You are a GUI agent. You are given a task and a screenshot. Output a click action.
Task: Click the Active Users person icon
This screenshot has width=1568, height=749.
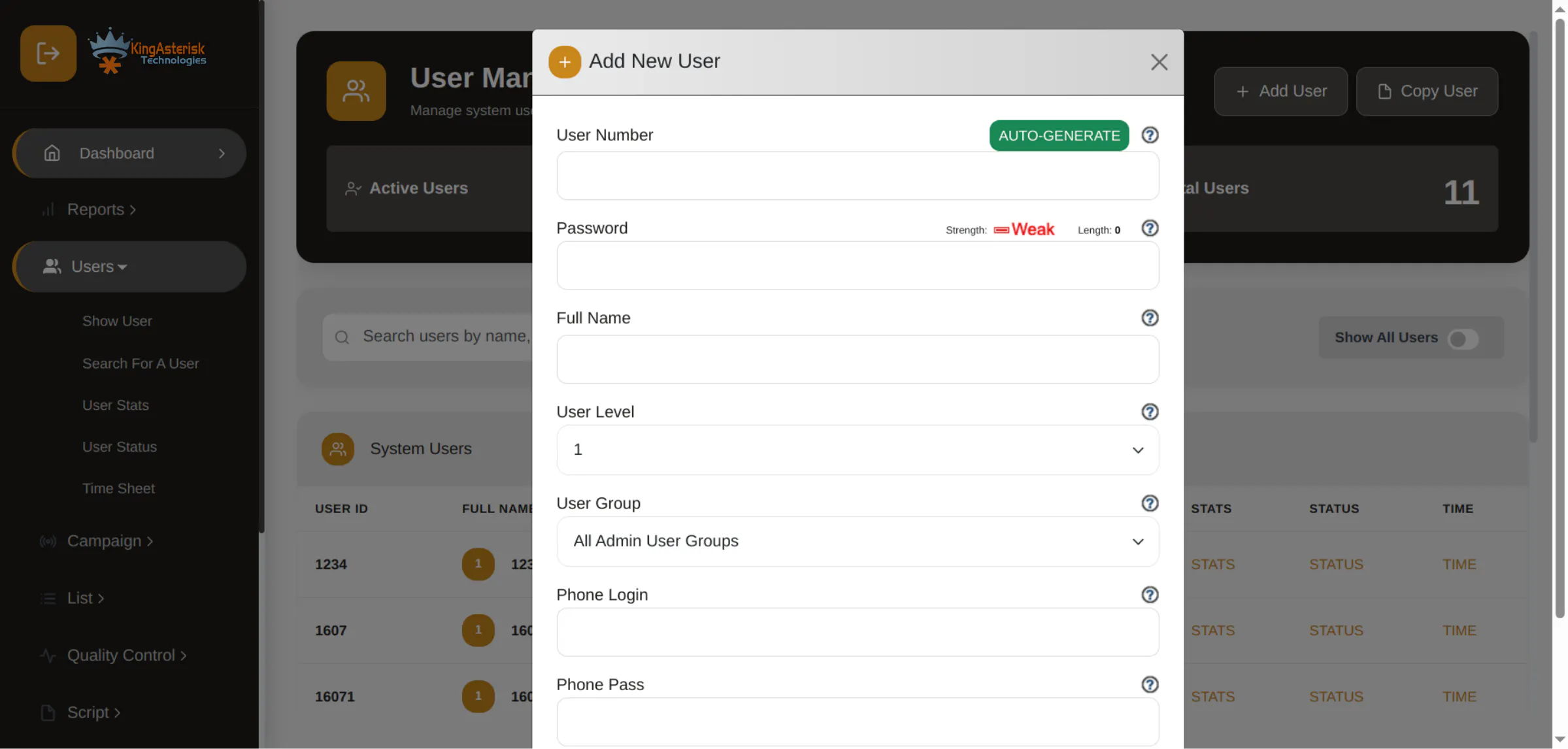[353, 189]
